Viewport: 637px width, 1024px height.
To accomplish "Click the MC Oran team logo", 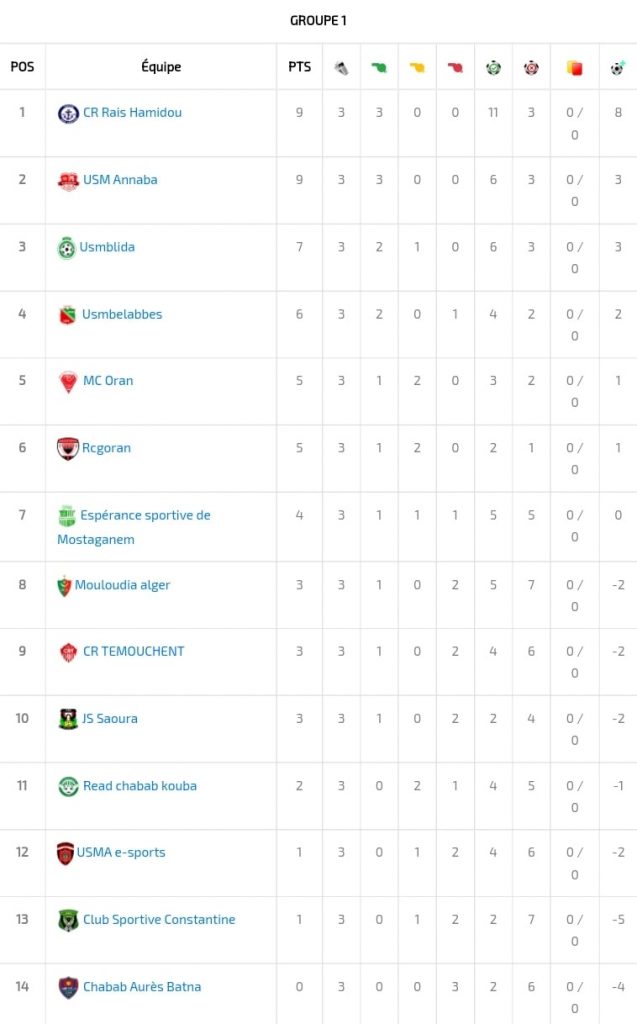I will pyautogui.click(x=68, y=382).
